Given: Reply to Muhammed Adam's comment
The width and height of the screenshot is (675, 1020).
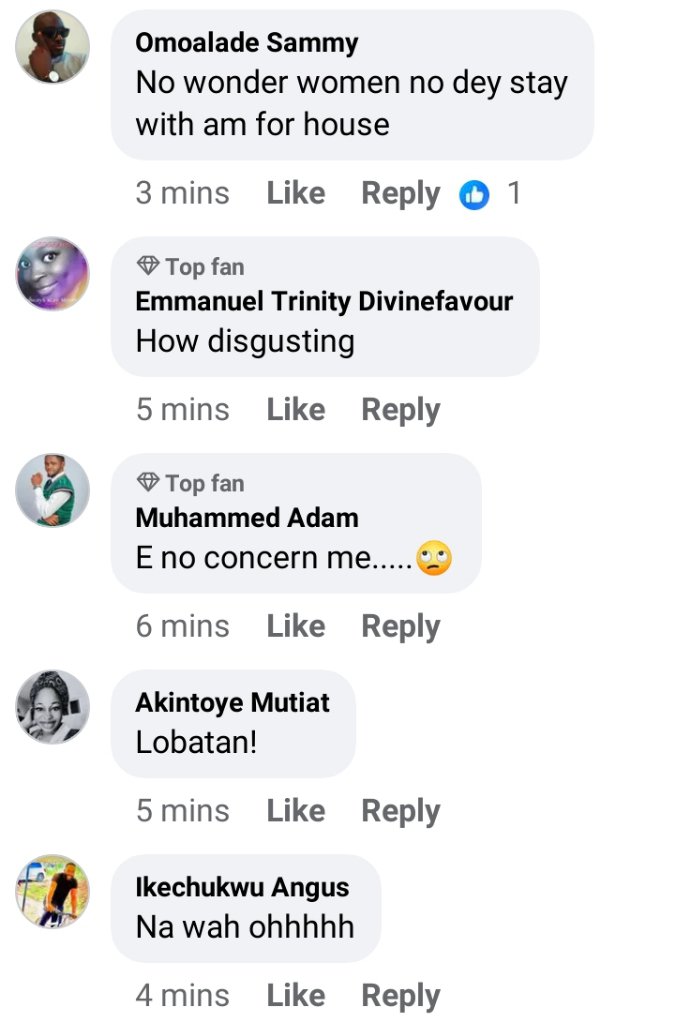Looking at the screenshot, I should click(x=400, y=626).
